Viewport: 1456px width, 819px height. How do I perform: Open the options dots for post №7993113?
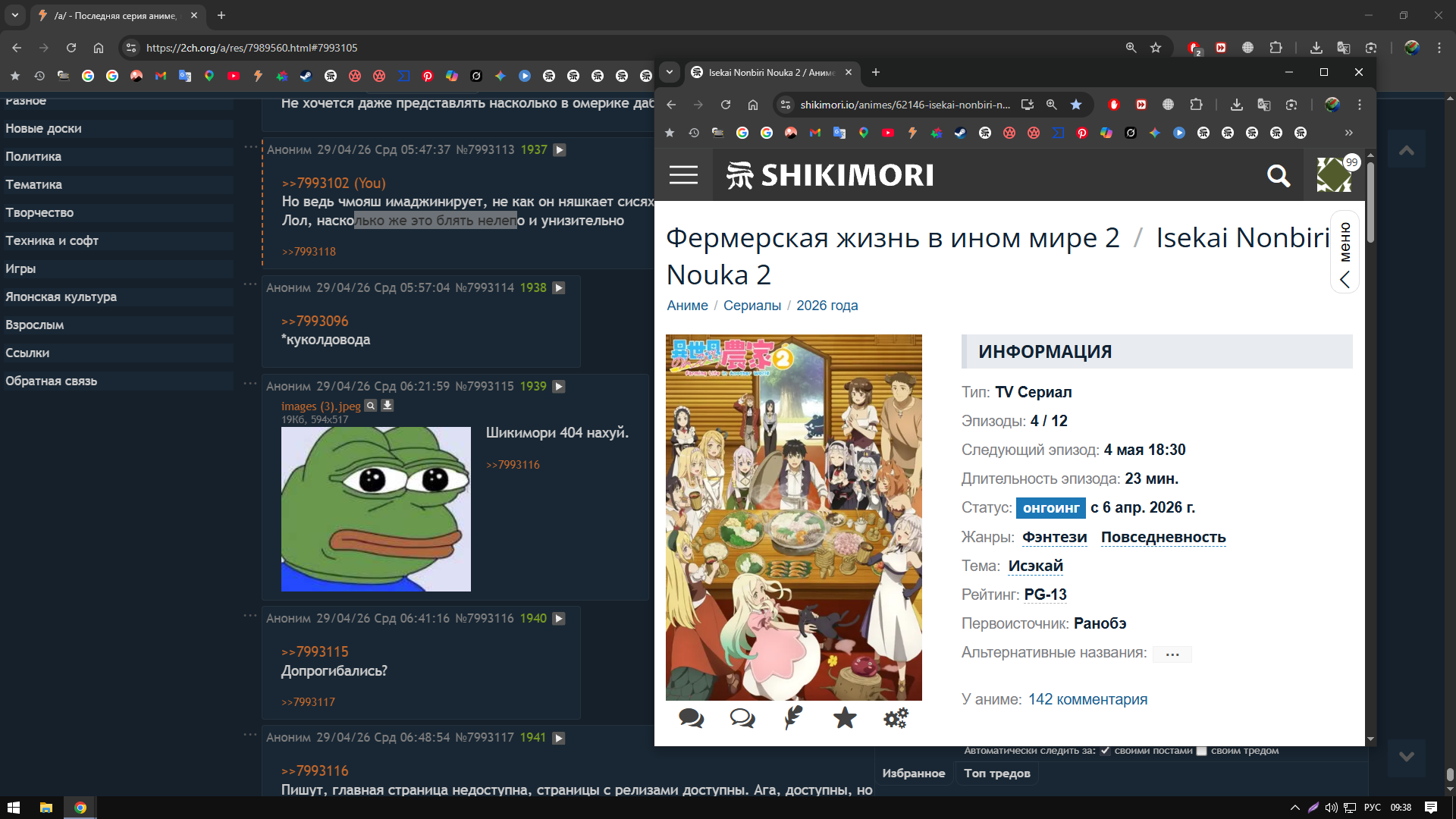pos(250,146)
